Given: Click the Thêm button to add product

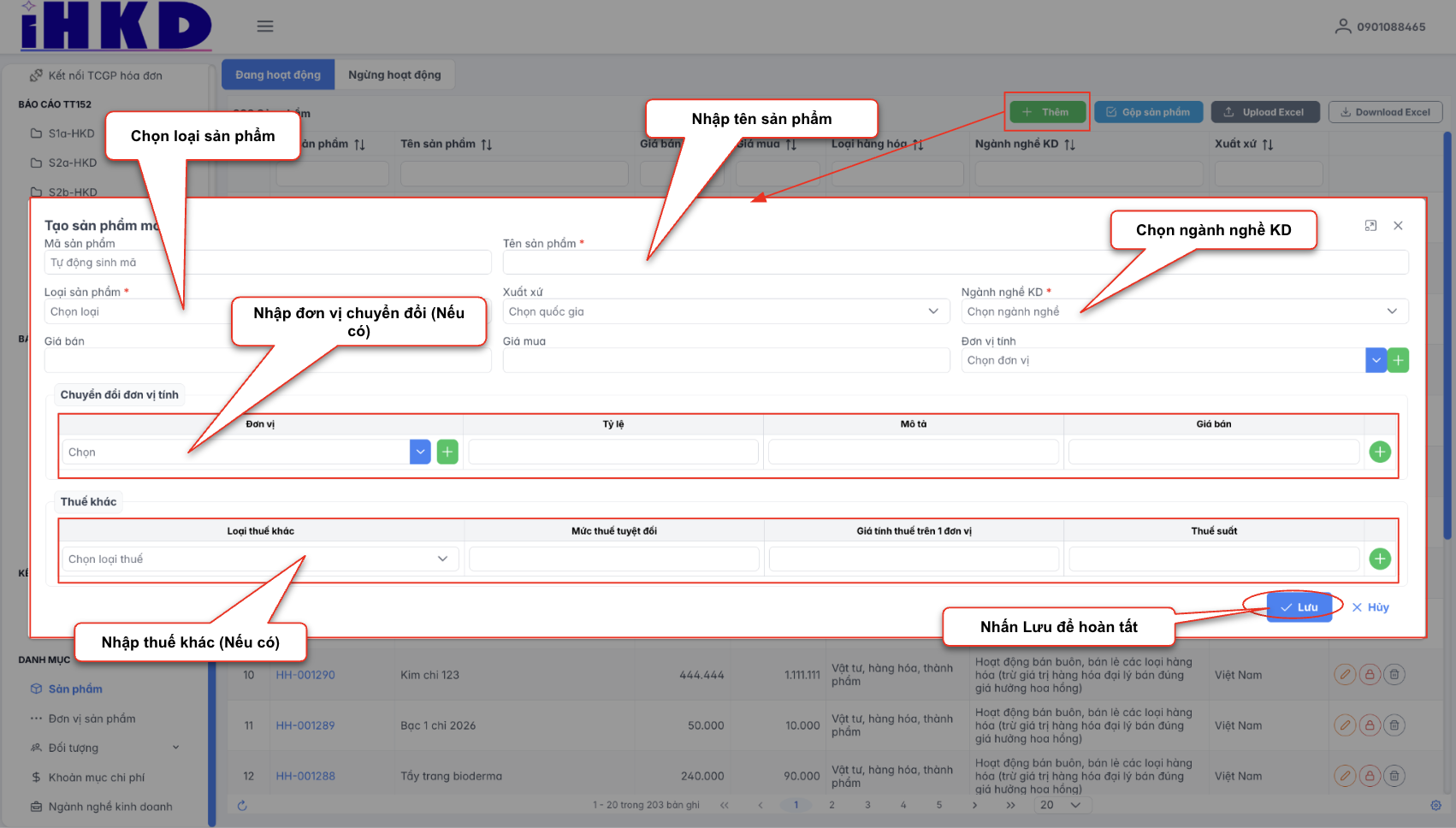Looking at the screenshot, I should tap(1047, 112).
